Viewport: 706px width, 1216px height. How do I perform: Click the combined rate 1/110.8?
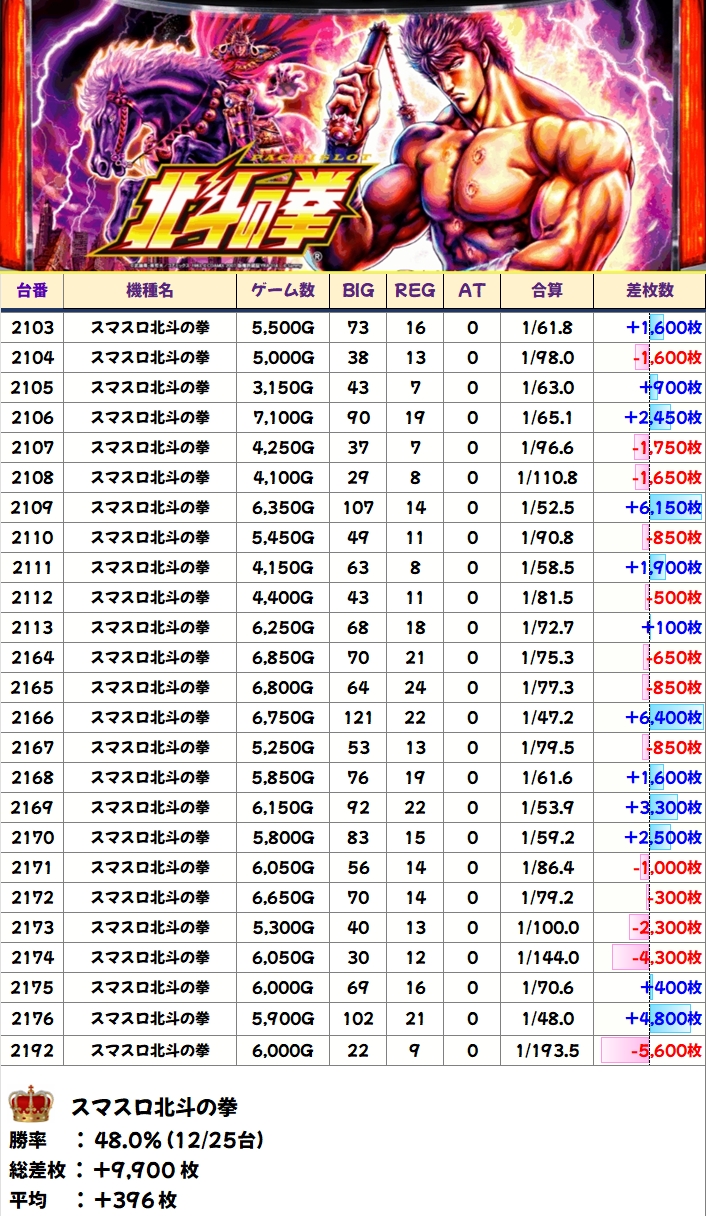click(x=547, y=477)
